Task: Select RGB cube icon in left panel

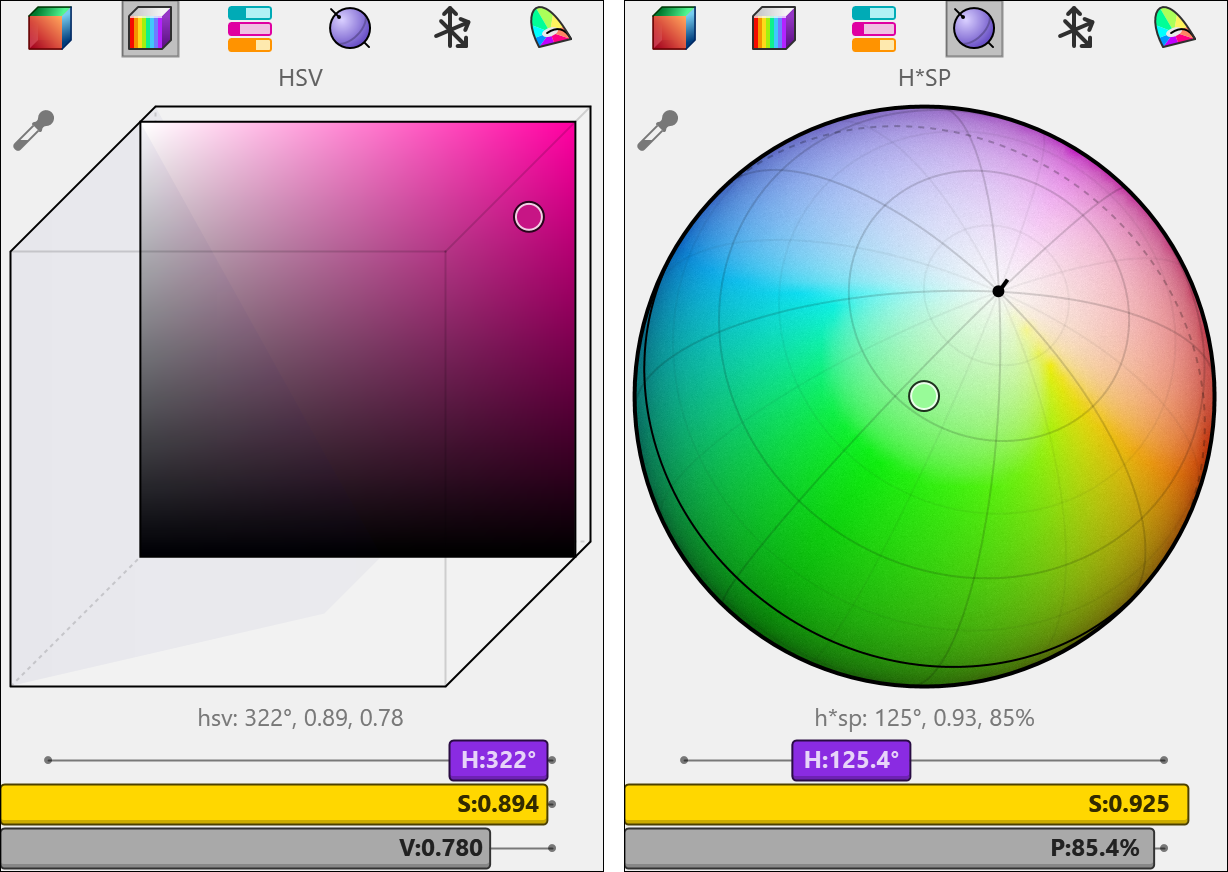Action: click(x=50, y=29)
